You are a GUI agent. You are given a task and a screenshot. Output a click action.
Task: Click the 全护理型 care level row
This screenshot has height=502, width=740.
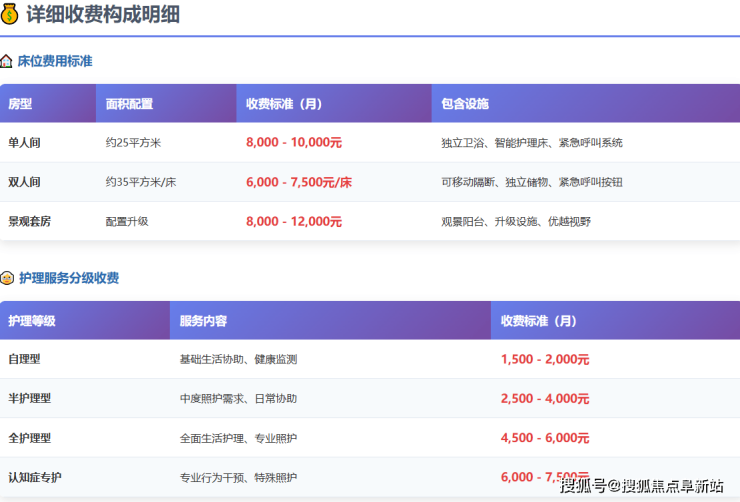pos(29,438)
